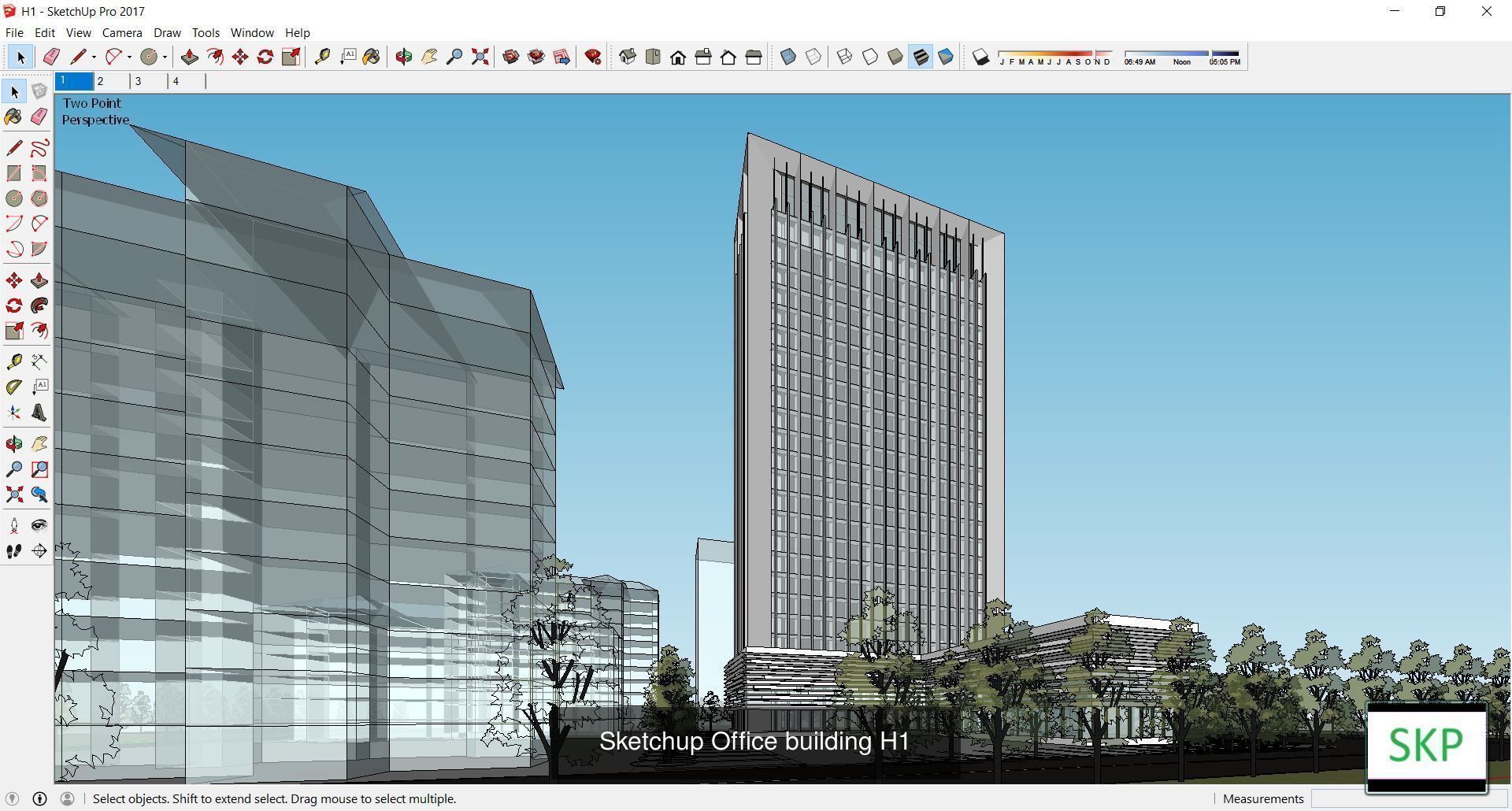Image resolution: width=1512 pixels, height=811 pixels.
Task: Open the File menu
Action: pyautogui.click(x=14, y=32)
